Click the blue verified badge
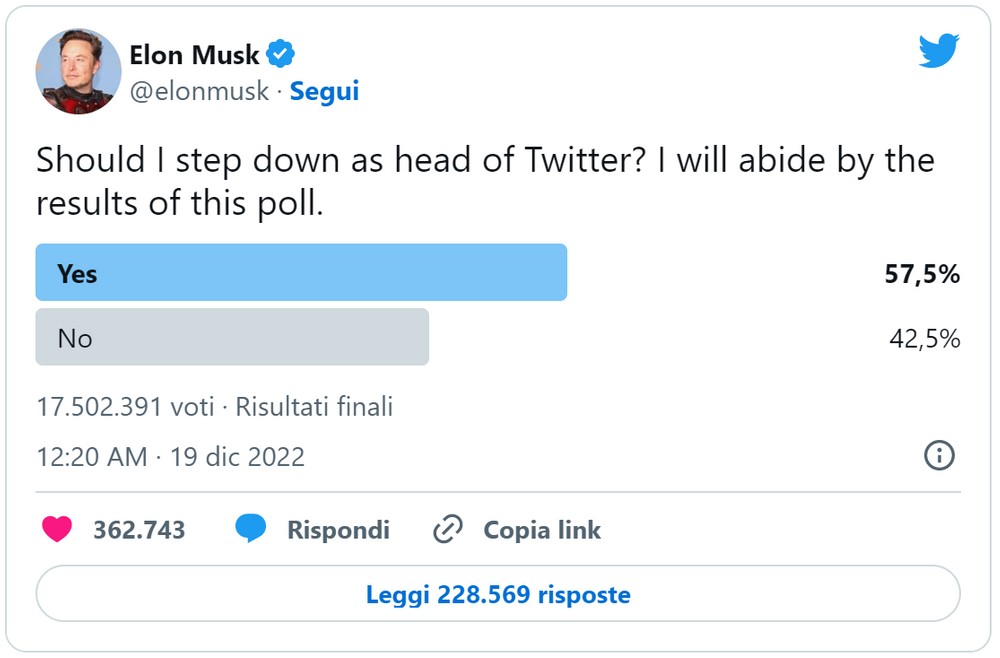This screenshot has width=1000, height=658. pos(280,54)
